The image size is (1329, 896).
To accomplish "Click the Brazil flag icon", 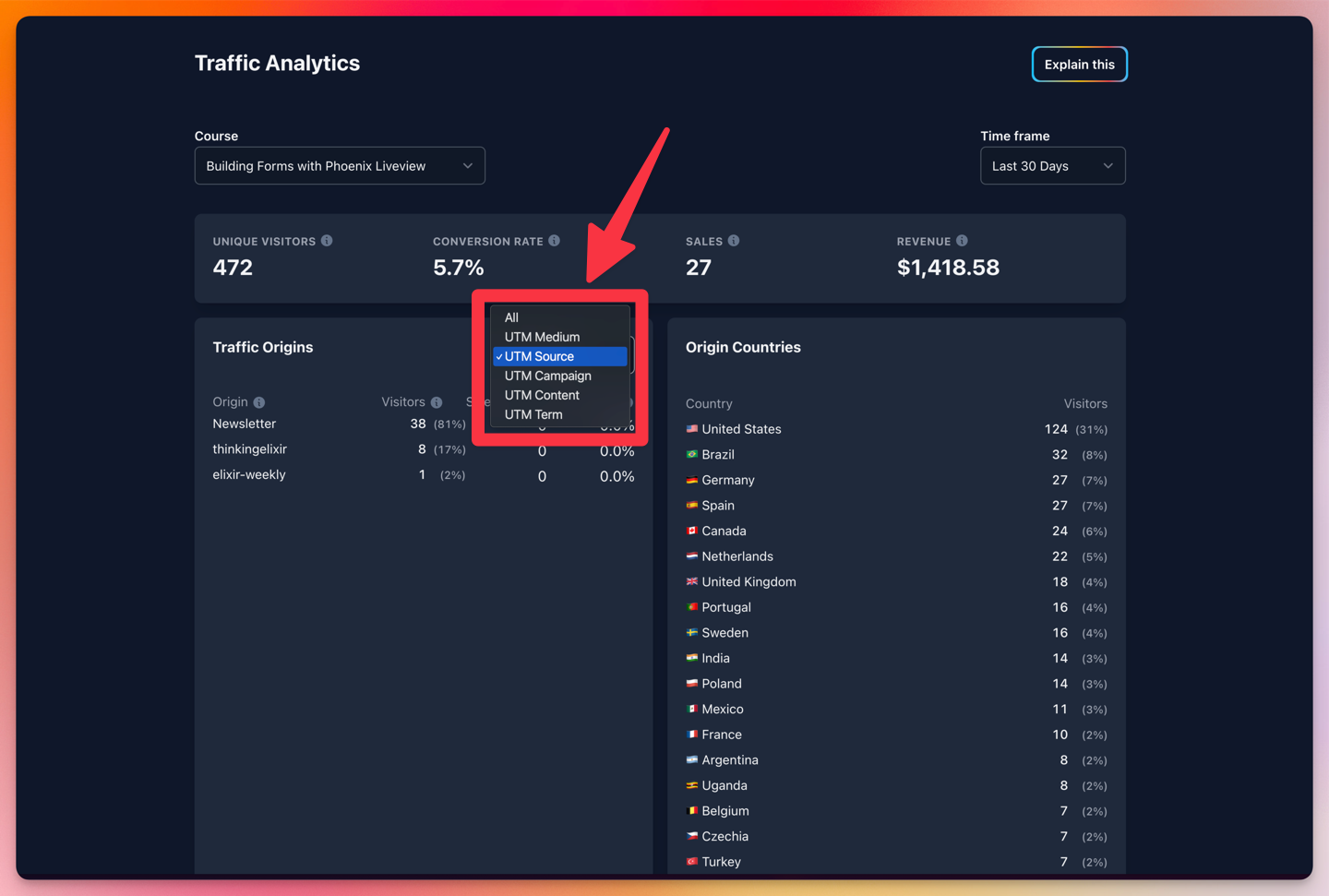I will pos(692,454).
